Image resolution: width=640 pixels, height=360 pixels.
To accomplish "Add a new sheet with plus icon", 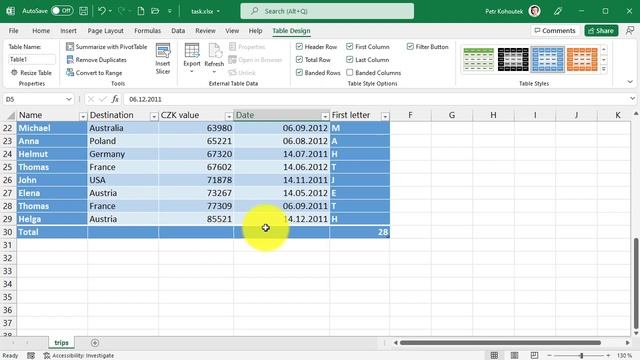I will point(95,343).
